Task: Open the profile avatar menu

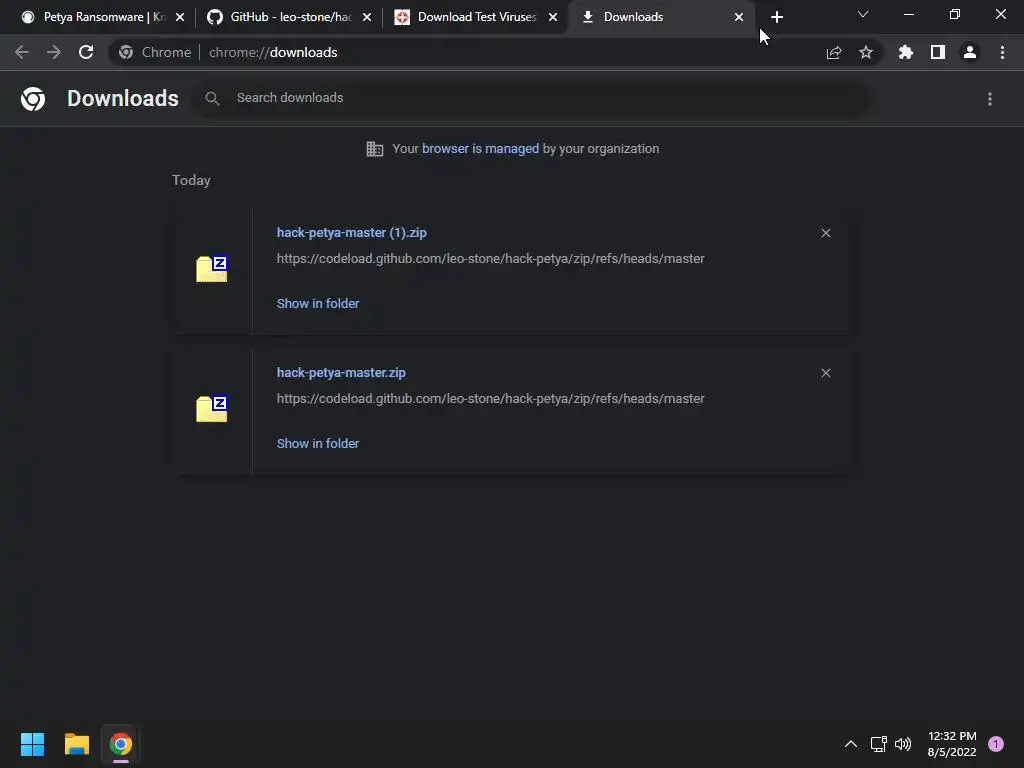Action: click(970, 52)
